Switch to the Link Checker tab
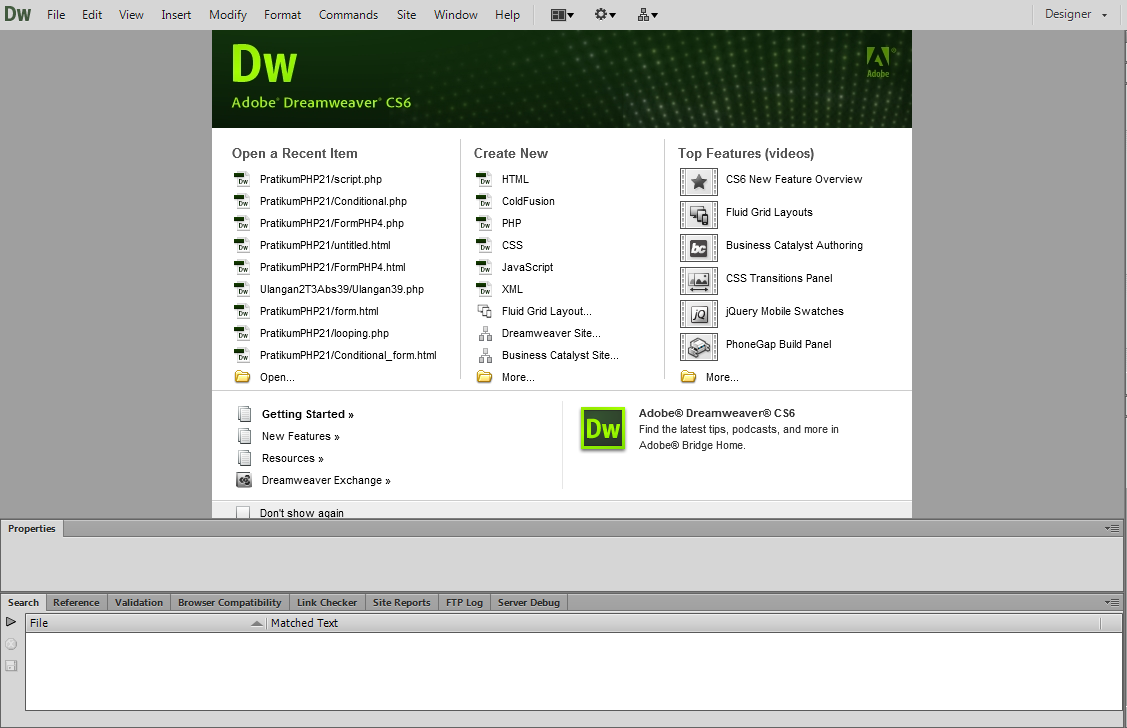Viewport: 1127px width, 728px height. (326, 602)
